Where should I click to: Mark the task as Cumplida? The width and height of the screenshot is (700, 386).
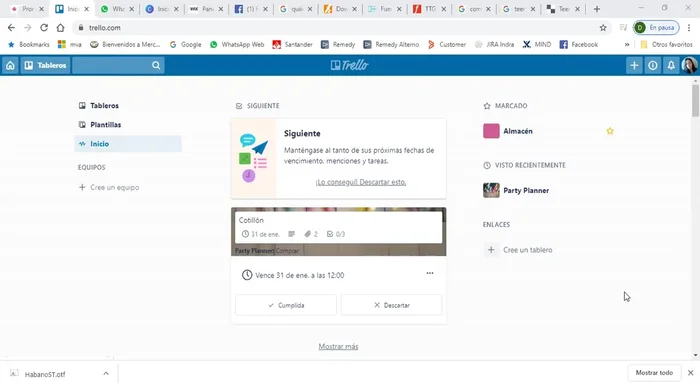point(286,305)
